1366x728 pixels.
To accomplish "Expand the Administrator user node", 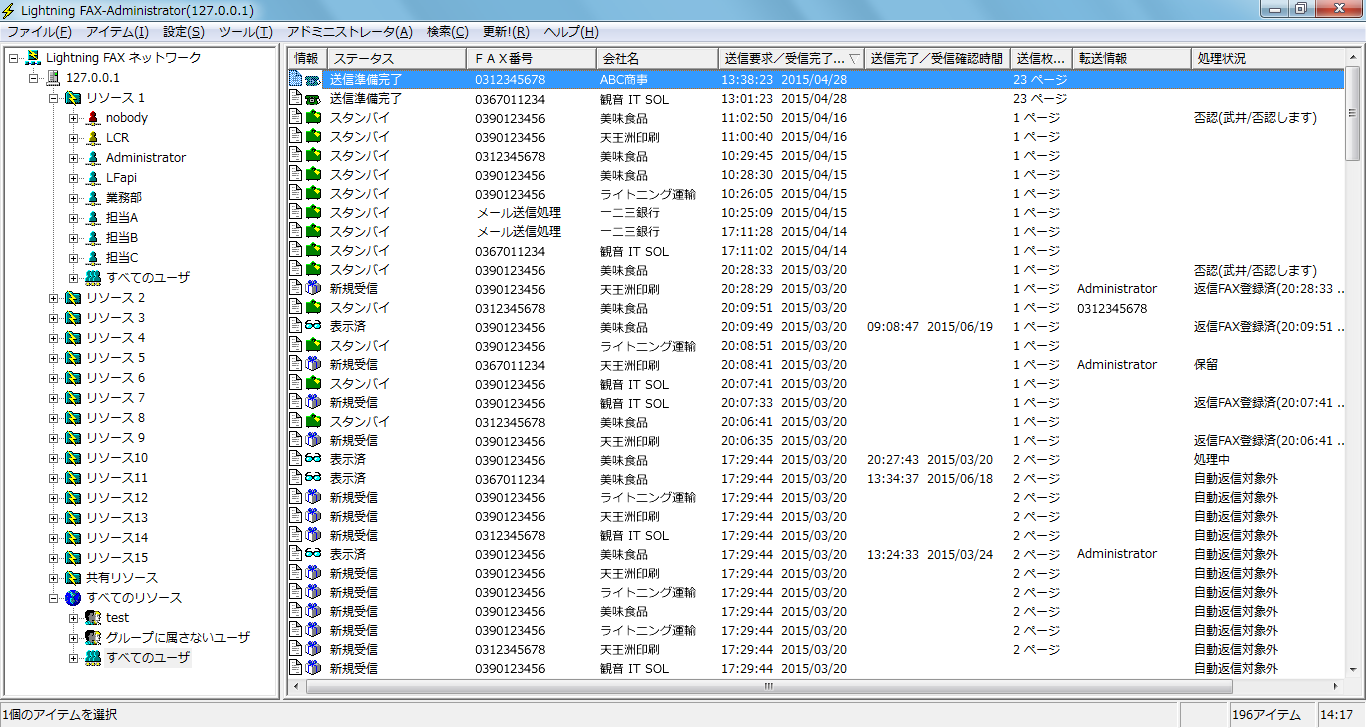I will [74, 158].
